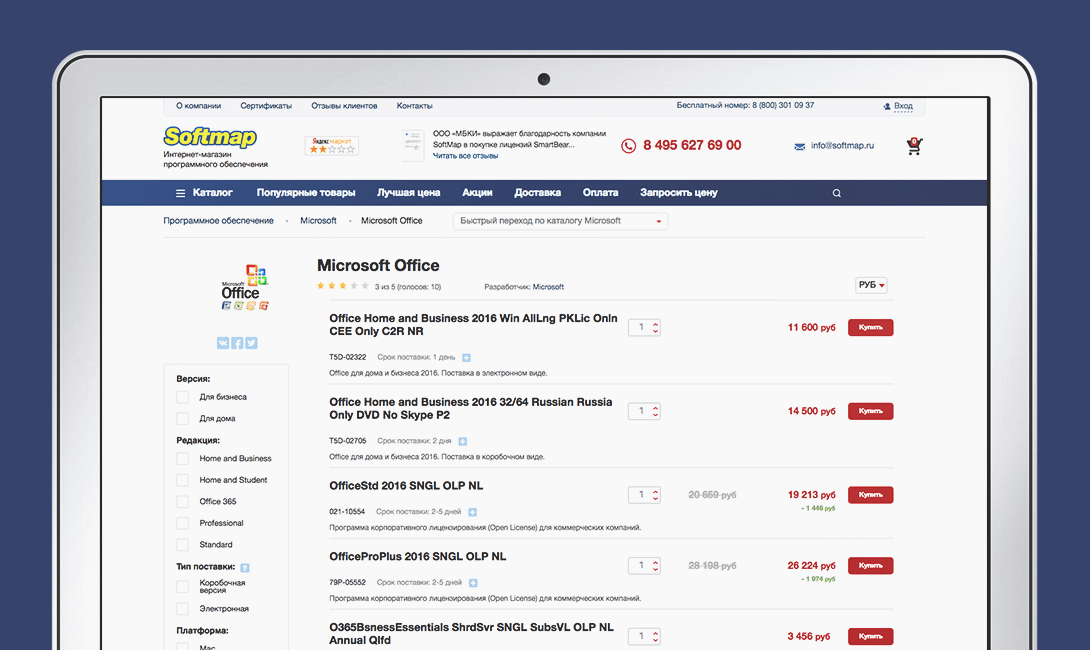Click the Microsoft developer link
This screenshot has height=650, width=1090.
(x=548, y=287)
